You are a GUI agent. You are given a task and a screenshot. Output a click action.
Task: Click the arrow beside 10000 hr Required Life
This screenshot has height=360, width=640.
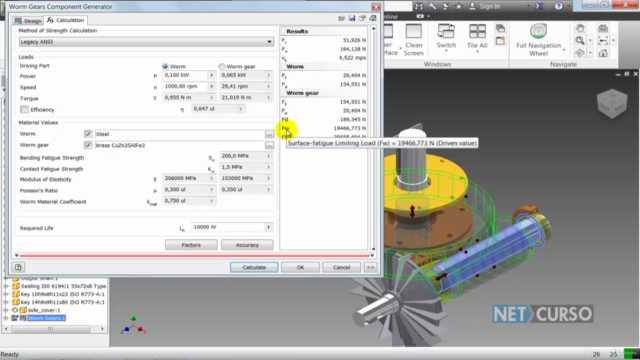tap(269, 227)
